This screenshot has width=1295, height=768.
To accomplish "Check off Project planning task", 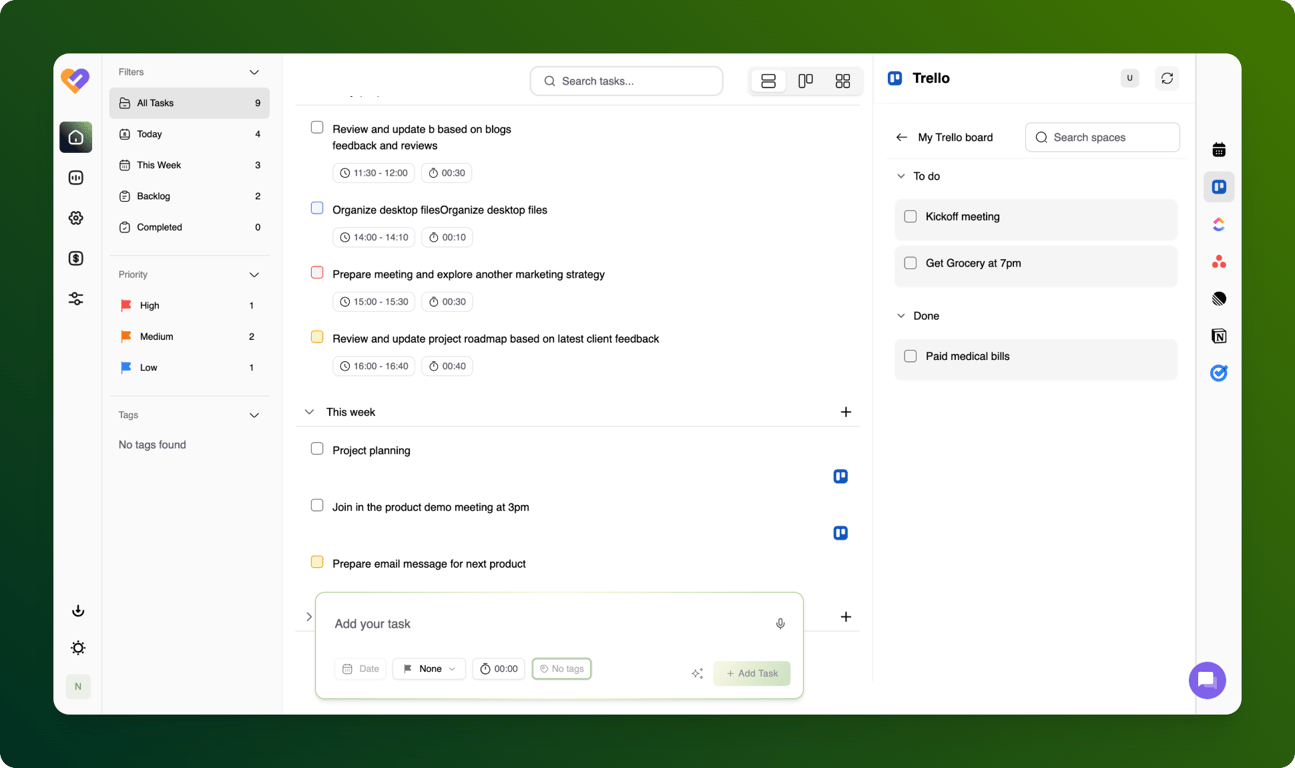I will click(317, 449).
